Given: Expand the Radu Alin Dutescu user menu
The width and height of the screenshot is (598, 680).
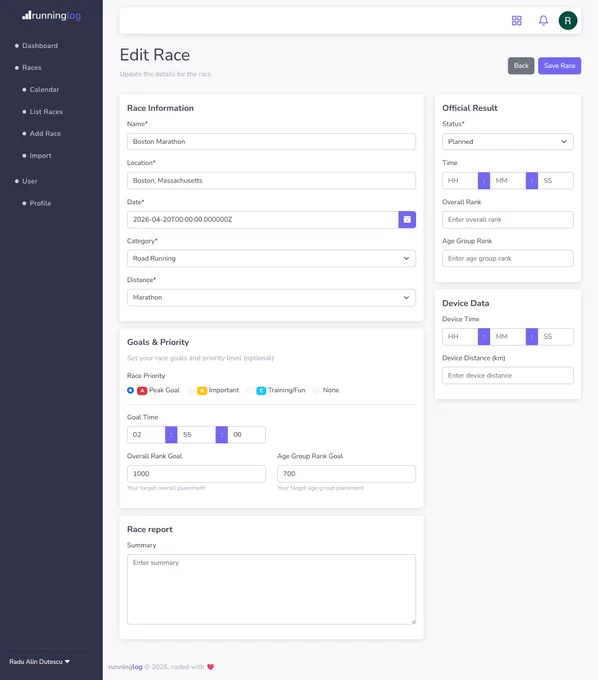Looking at the screenshot, I should point(39,661).
